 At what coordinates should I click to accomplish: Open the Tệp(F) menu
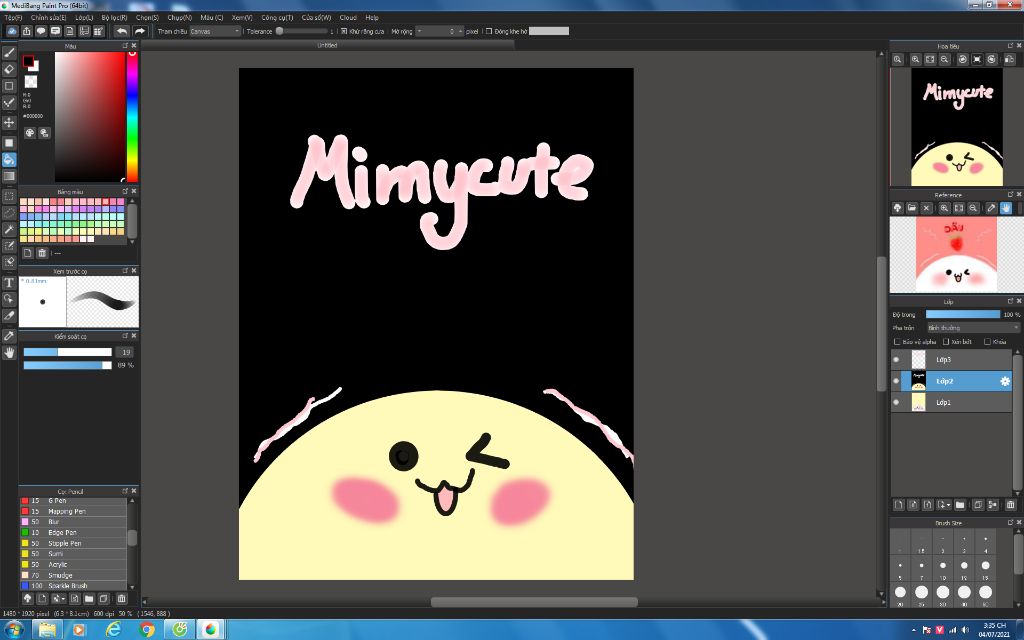coord(13,18)
